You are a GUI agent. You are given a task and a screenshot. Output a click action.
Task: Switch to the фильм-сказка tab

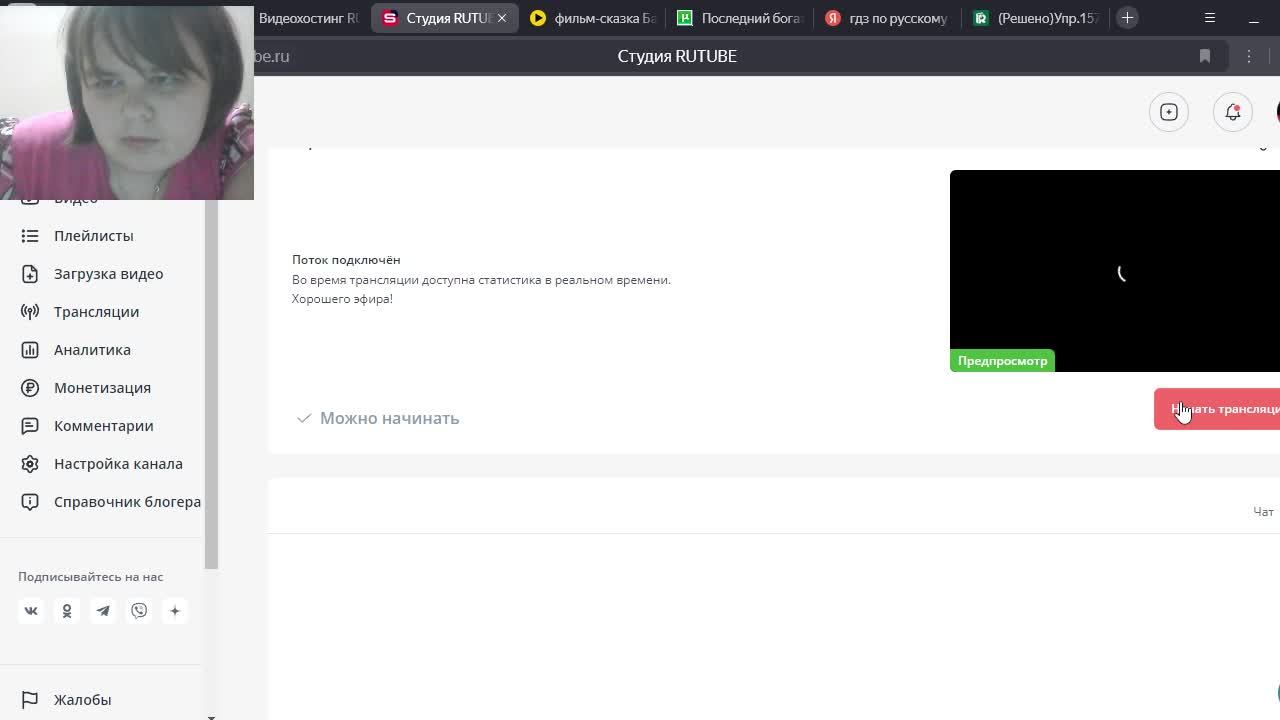tap(594, 18)
